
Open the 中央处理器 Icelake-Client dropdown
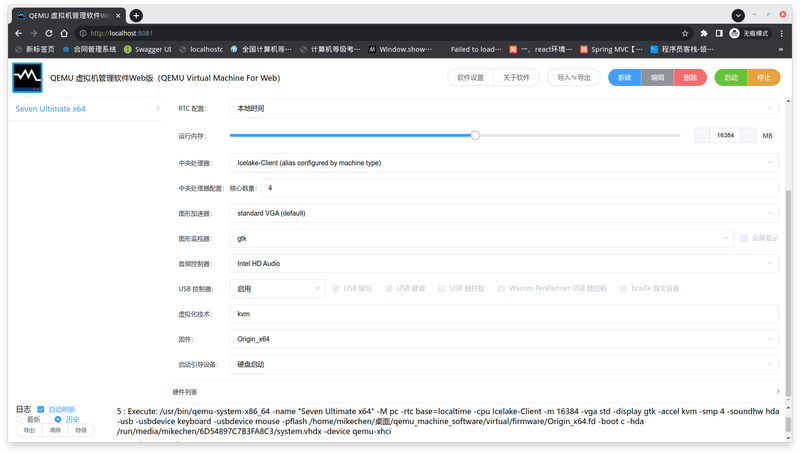pyautogui.click(x=504, y=163)
